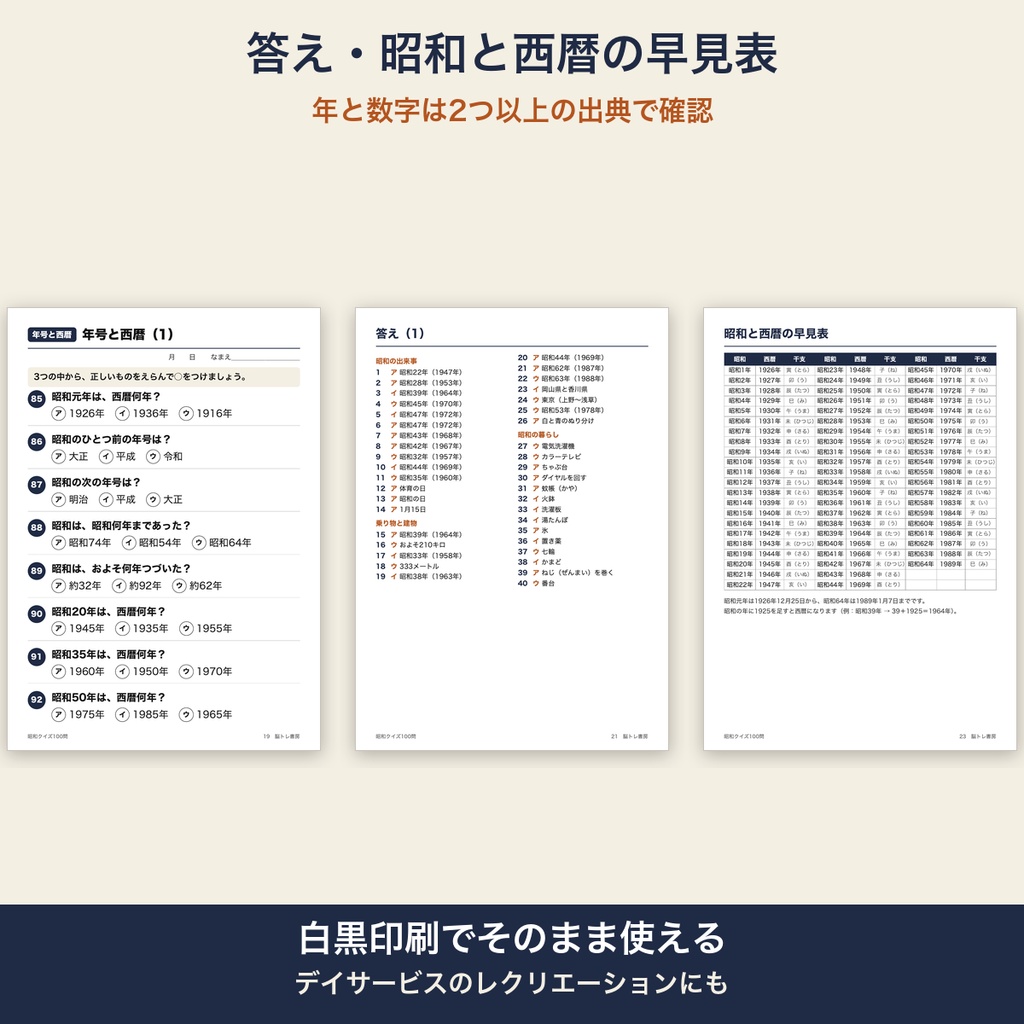1024x1024 pixels.
Task: Click answer 12 ア 体育の日
Action: 401,488
